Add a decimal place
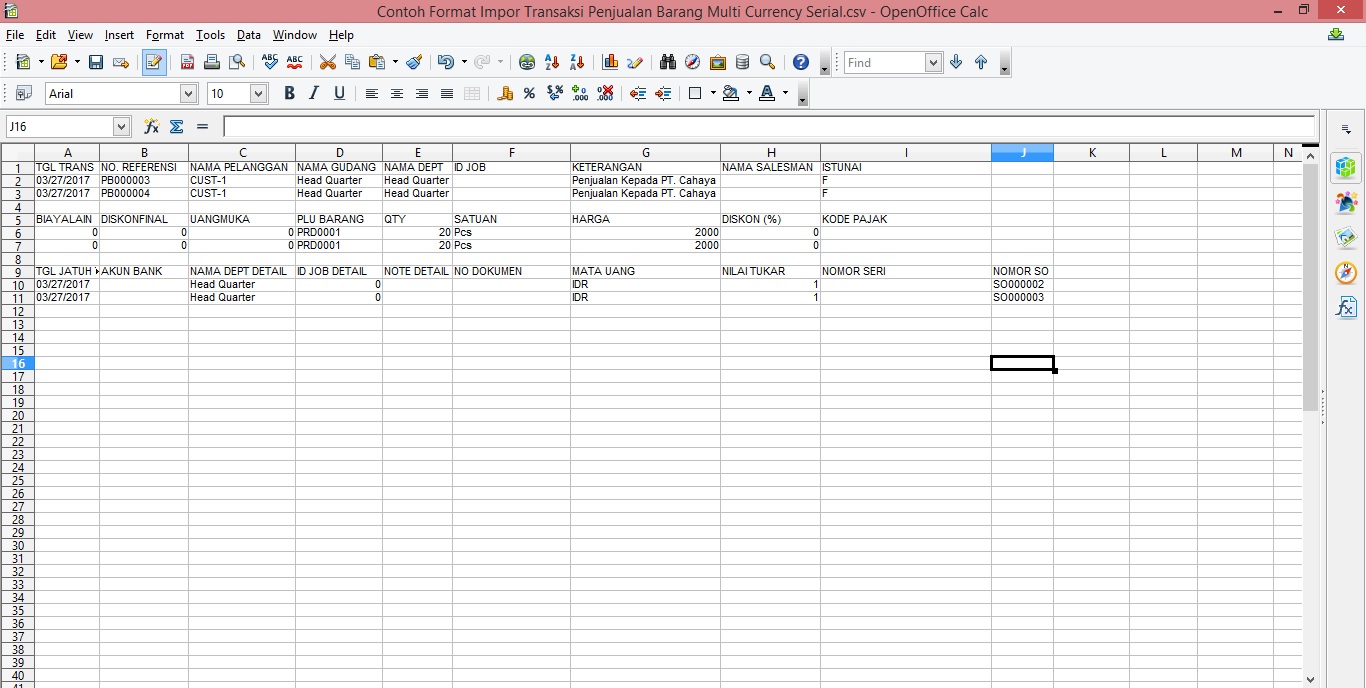This screenshot has height=688, width=1366. 580,93
